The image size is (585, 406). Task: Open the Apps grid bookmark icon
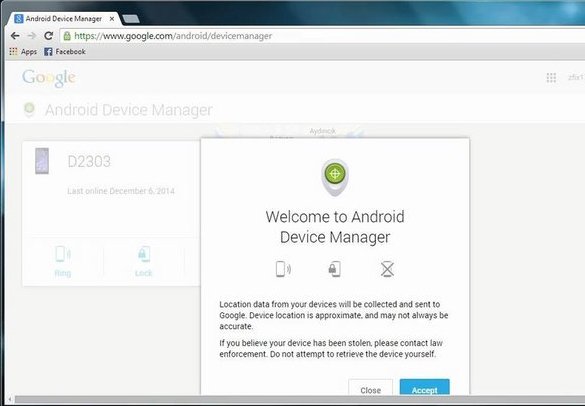(13, 51)
